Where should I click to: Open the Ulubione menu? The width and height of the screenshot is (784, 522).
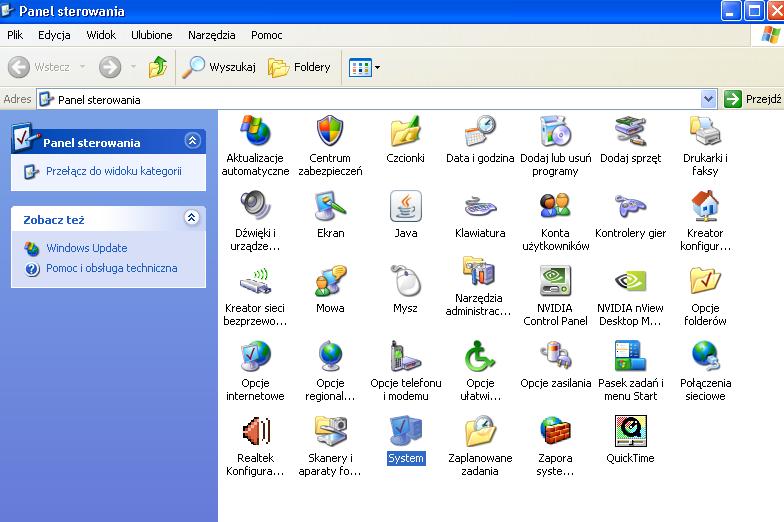coord(152,35)
